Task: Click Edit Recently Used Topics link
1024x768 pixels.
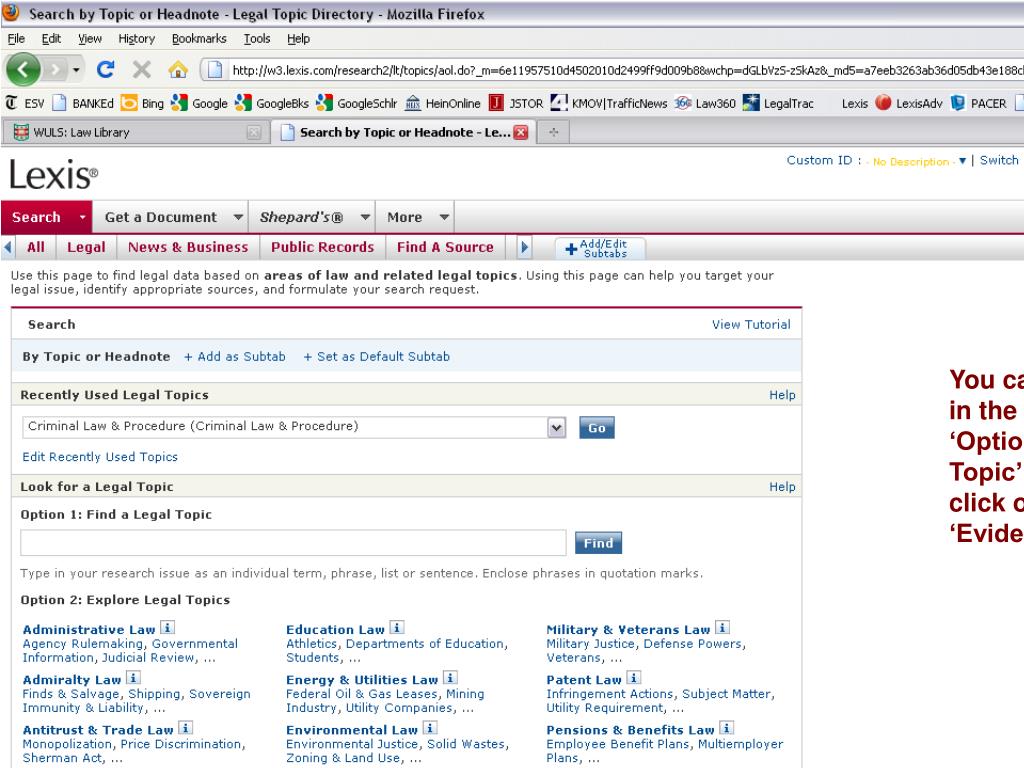Action: 100,457
